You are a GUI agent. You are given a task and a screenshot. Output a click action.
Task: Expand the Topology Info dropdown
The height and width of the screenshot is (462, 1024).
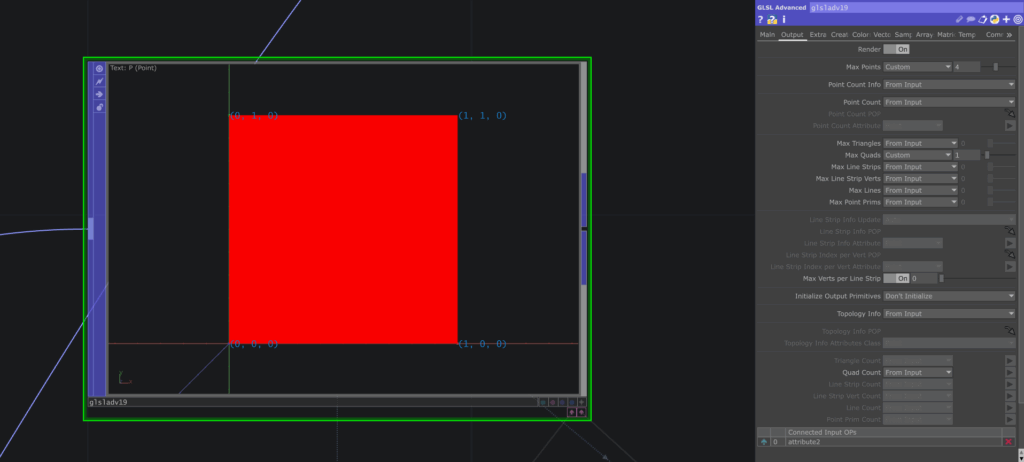coord(949,314)
